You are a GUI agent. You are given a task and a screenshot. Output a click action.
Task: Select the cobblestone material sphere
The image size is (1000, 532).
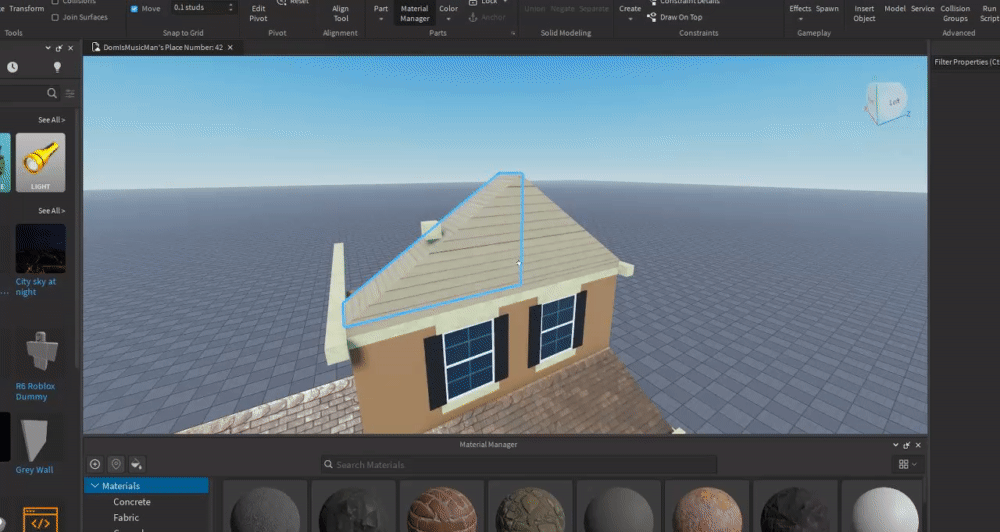pyautogui.click(x=529, y=508)
